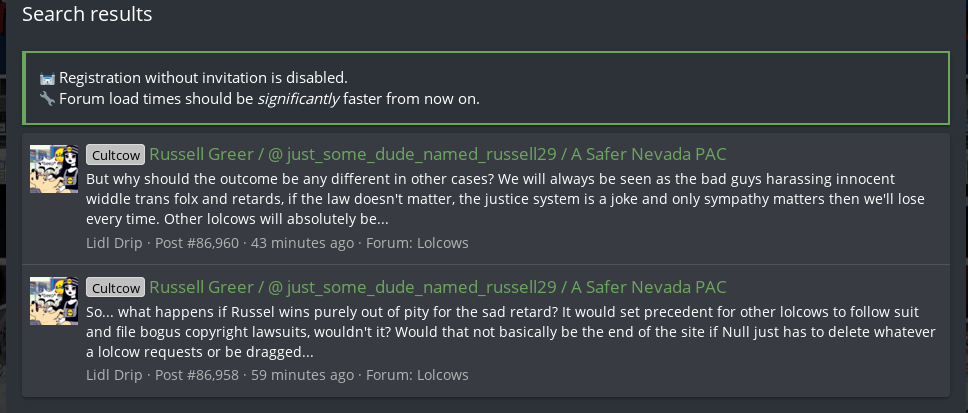Open Forum: Lolcows link under Post #86,958
The height and width of the screenshot is (413, 968).
(x=417, y=375)
